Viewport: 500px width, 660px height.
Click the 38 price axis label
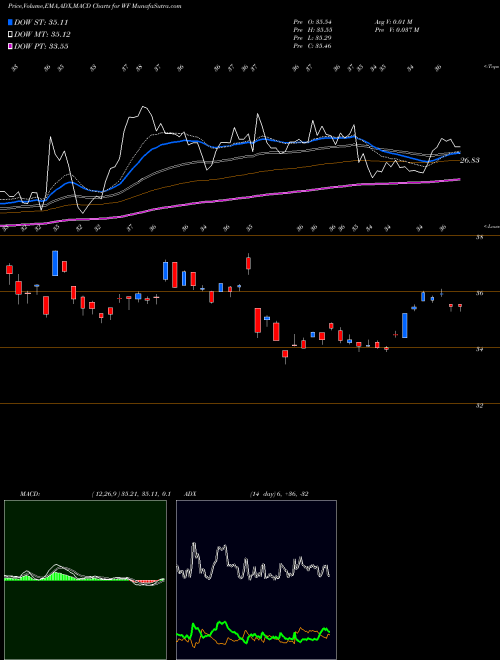click(479, 237)
